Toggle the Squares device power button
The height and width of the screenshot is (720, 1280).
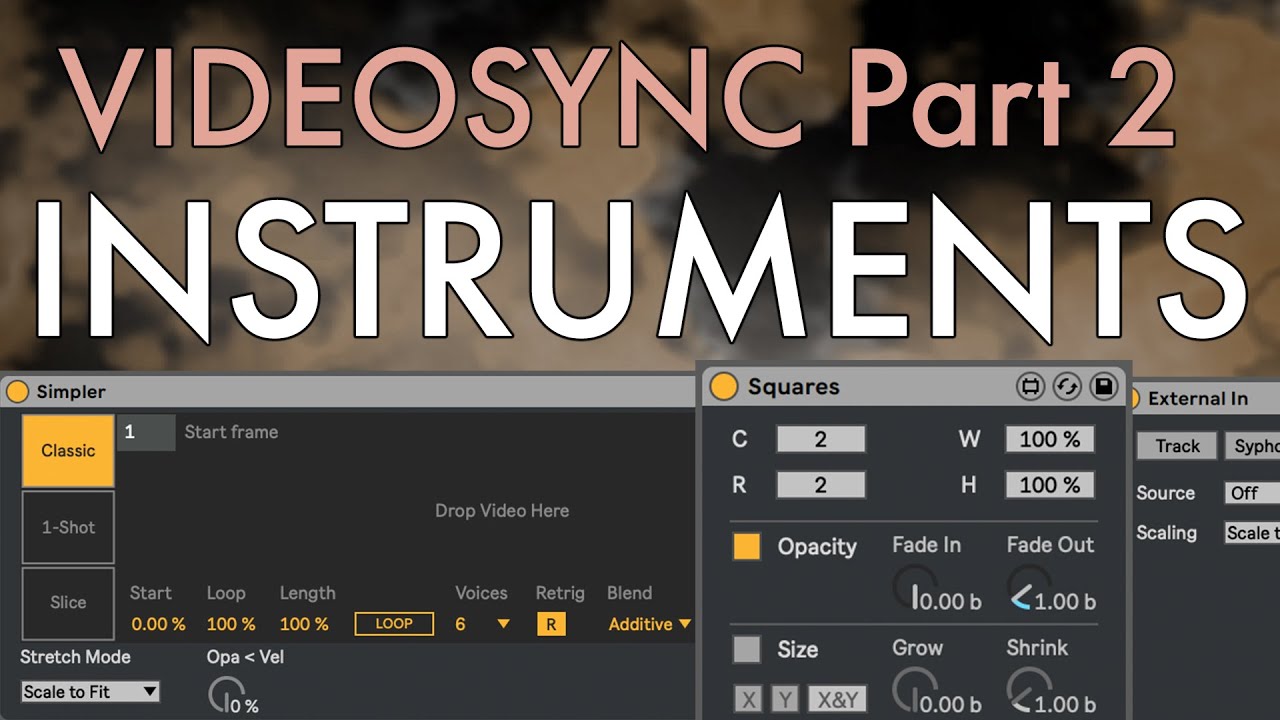click(x=723, y=386)
